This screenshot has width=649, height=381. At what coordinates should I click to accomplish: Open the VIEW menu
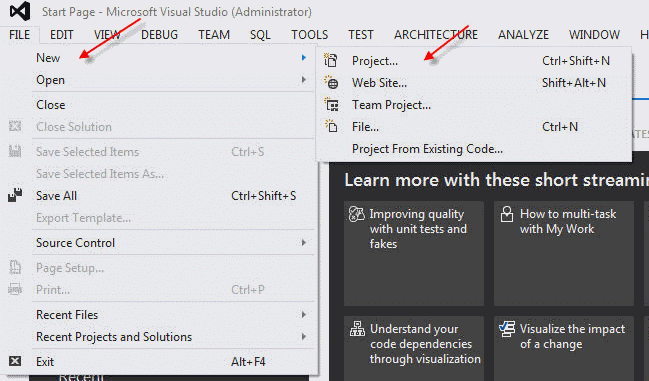(x=107, y=35)
